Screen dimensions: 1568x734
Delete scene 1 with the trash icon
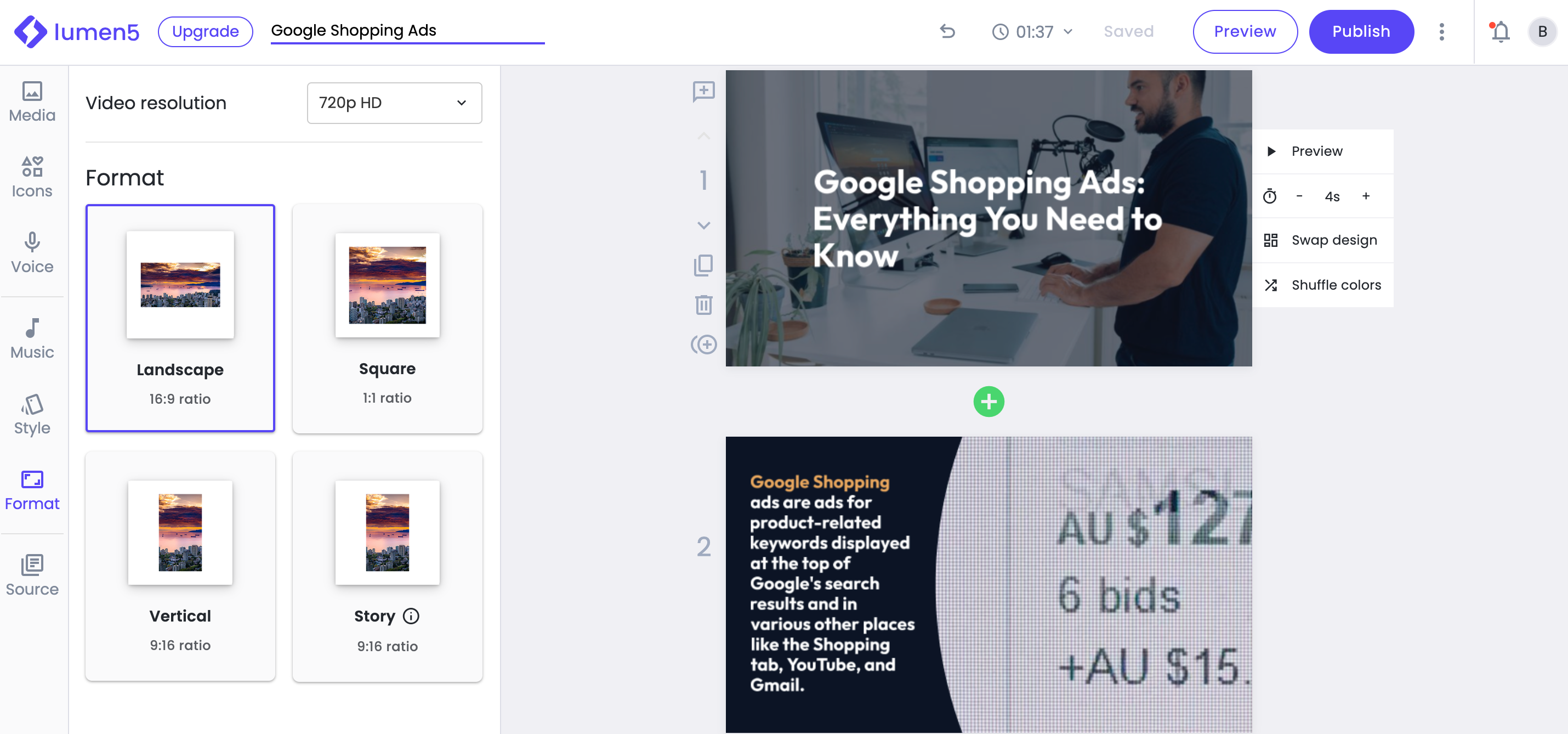pyautogui.click(x=703, y=304)
